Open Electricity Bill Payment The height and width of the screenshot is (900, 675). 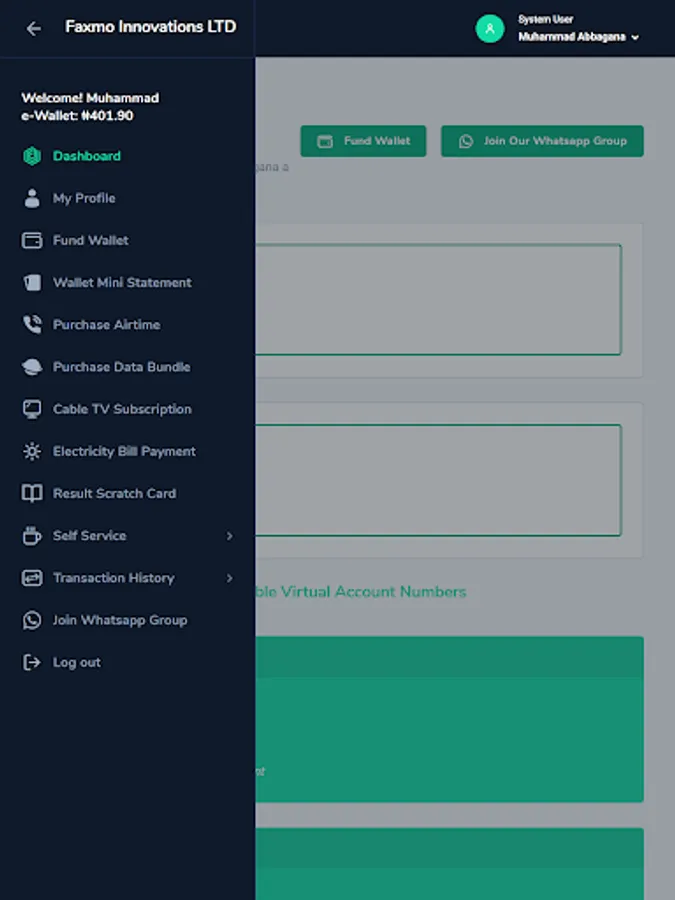[x=127, y=451]
